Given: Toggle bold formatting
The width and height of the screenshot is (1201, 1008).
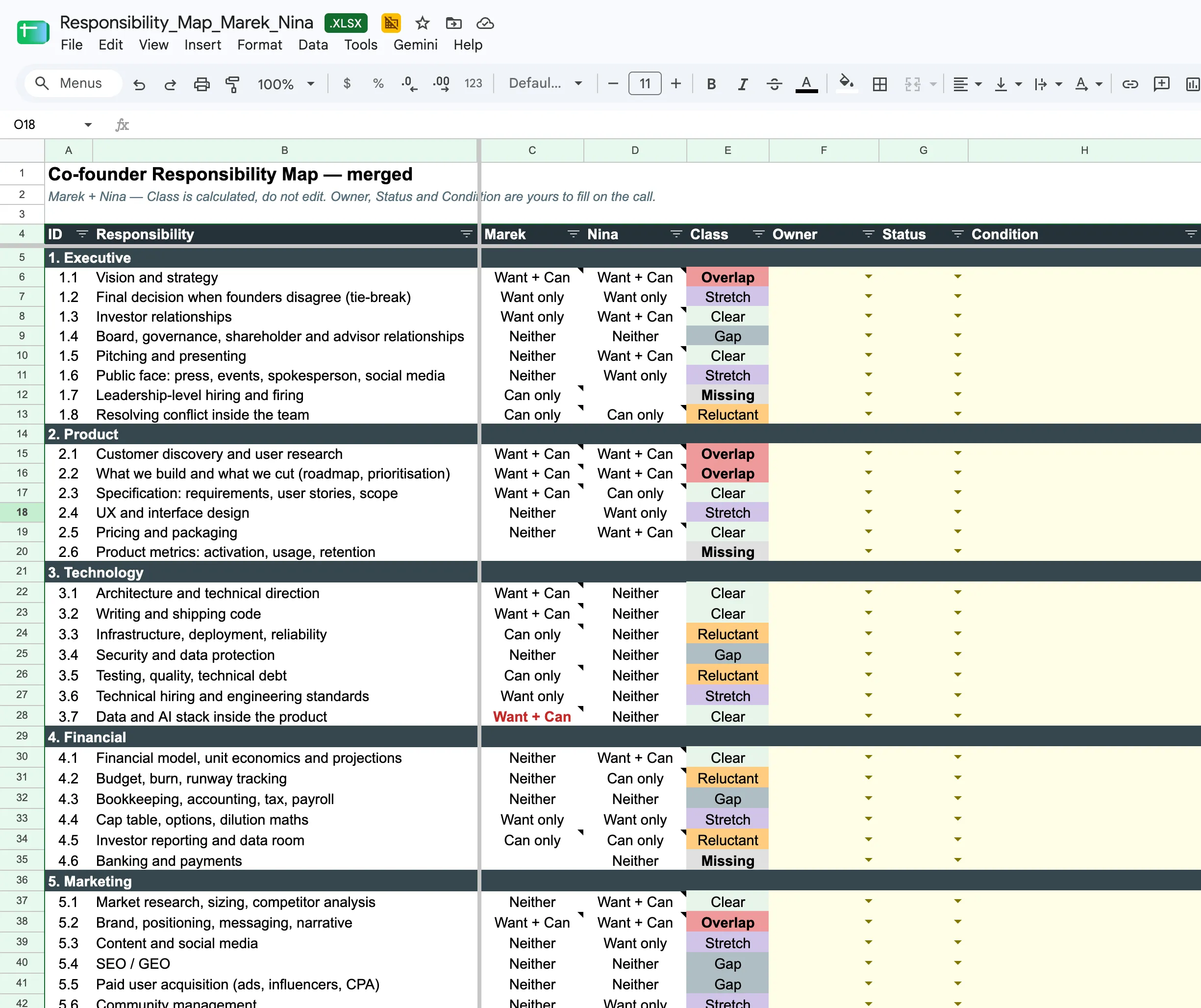Looking at the screenshot, I should coord(711,84).
